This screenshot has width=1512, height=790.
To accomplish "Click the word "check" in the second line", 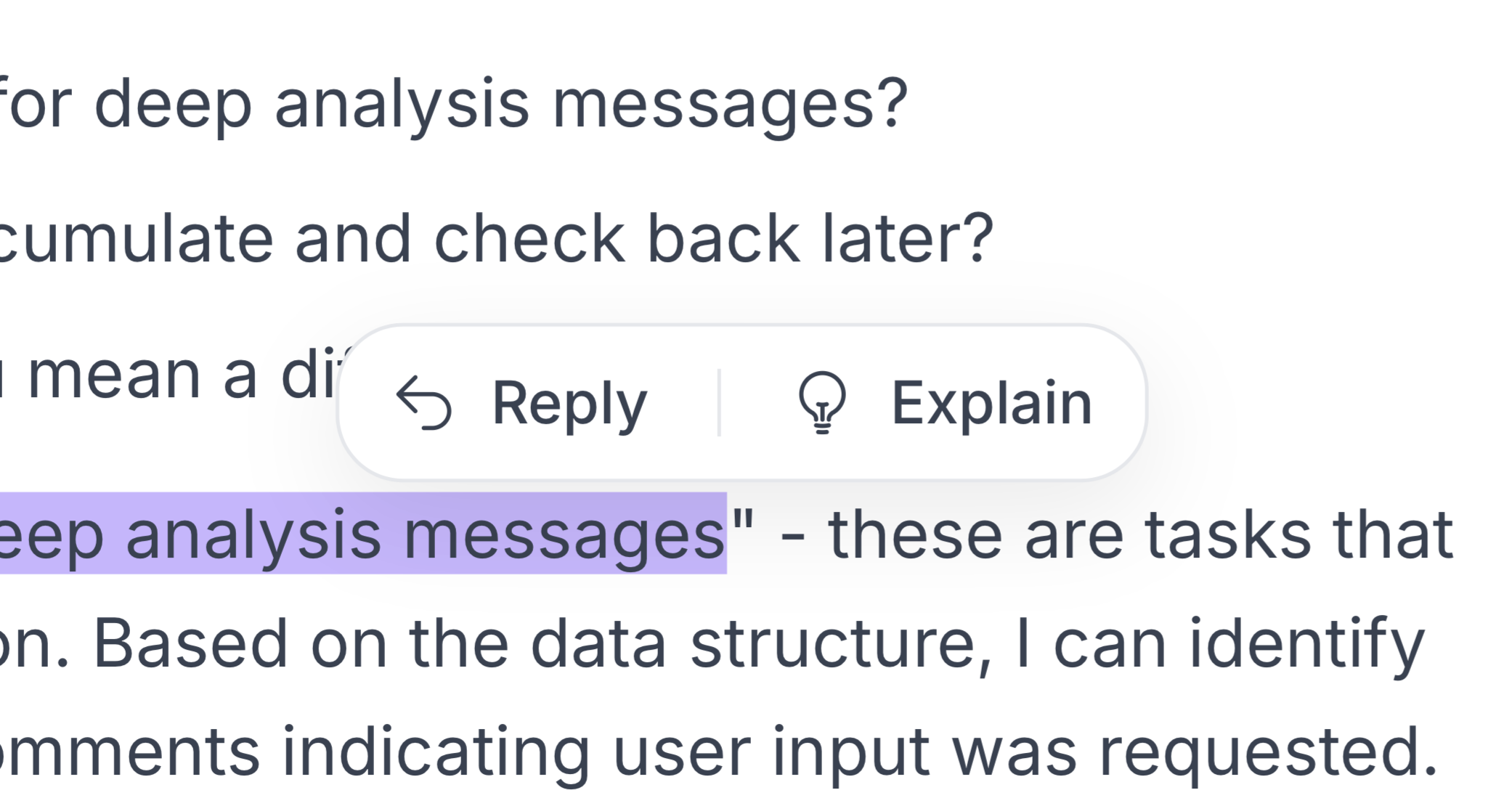I will tap(529, 239).
